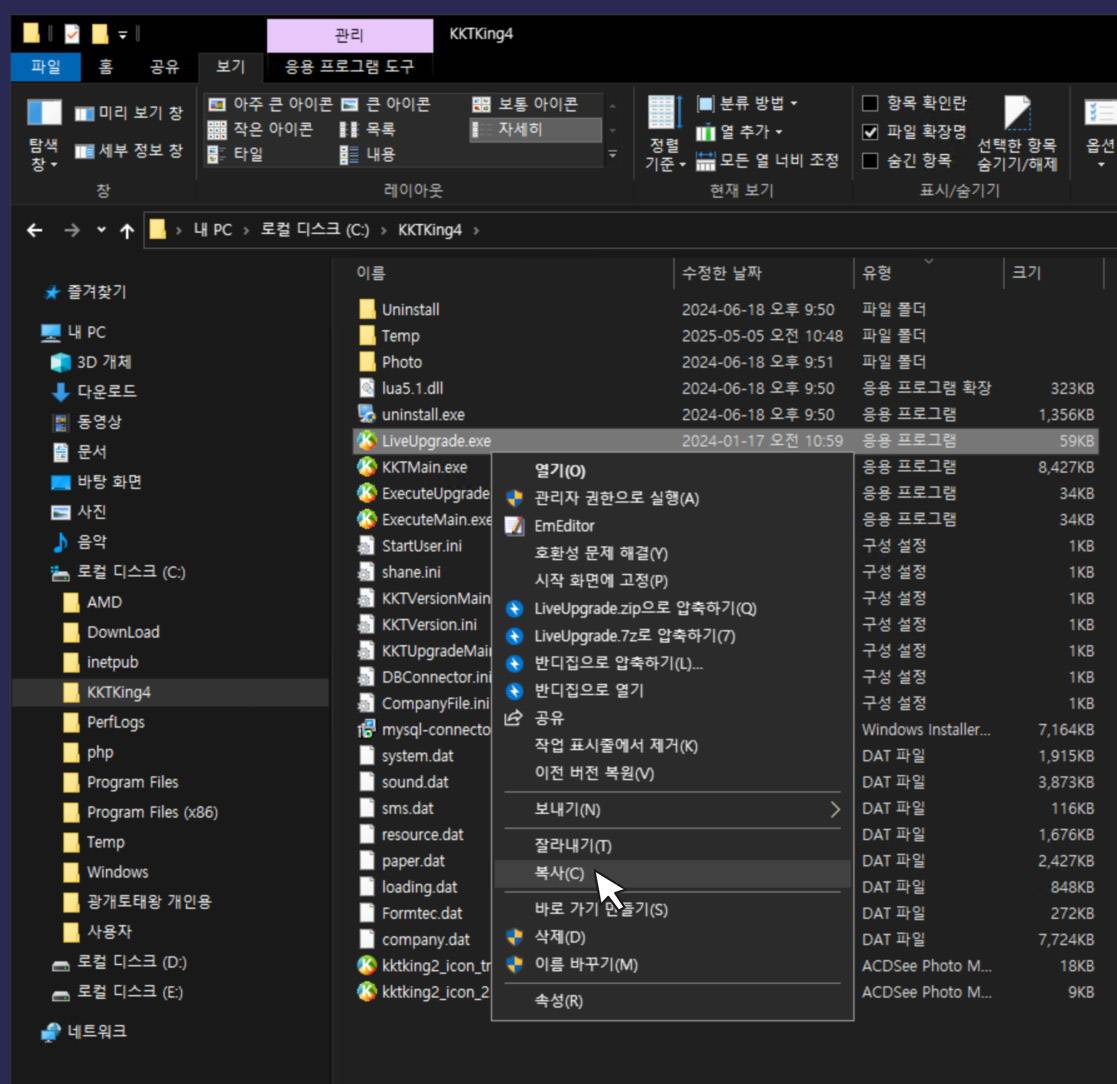1117x1084 pixels.
Task: Click the up-directory arrow in address bar
Action: pos(127,230)
